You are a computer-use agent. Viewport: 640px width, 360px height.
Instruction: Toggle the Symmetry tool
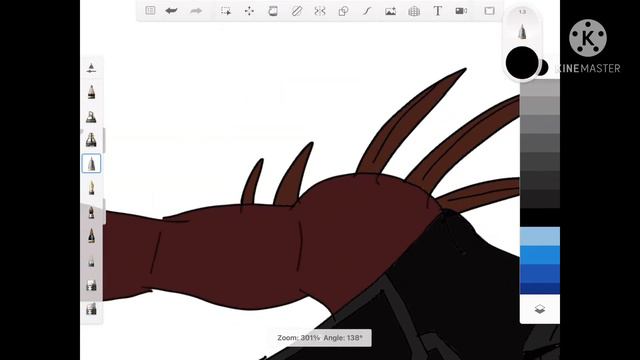pyautogui.click(x=320, y=11)
